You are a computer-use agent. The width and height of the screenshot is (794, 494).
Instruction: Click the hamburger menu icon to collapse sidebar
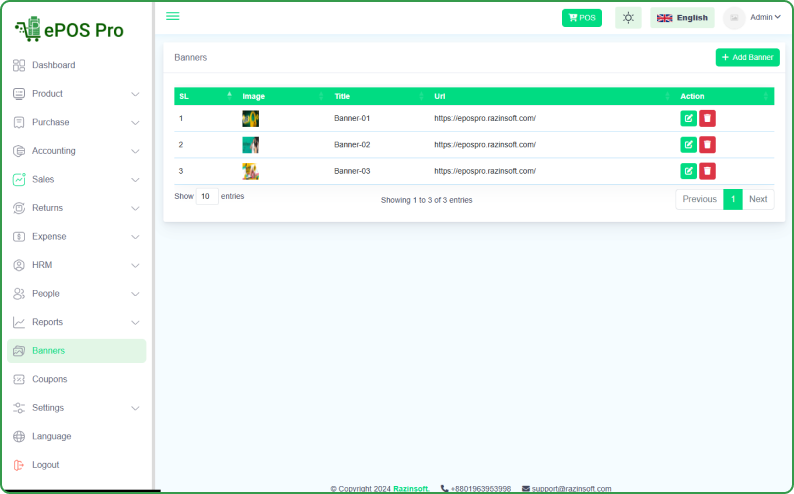click(173, 16)
